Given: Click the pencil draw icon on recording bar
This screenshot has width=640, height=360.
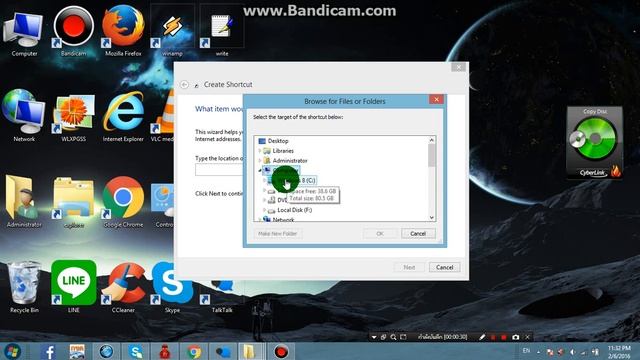Looking at the screenshot, I should coord(482,337).
